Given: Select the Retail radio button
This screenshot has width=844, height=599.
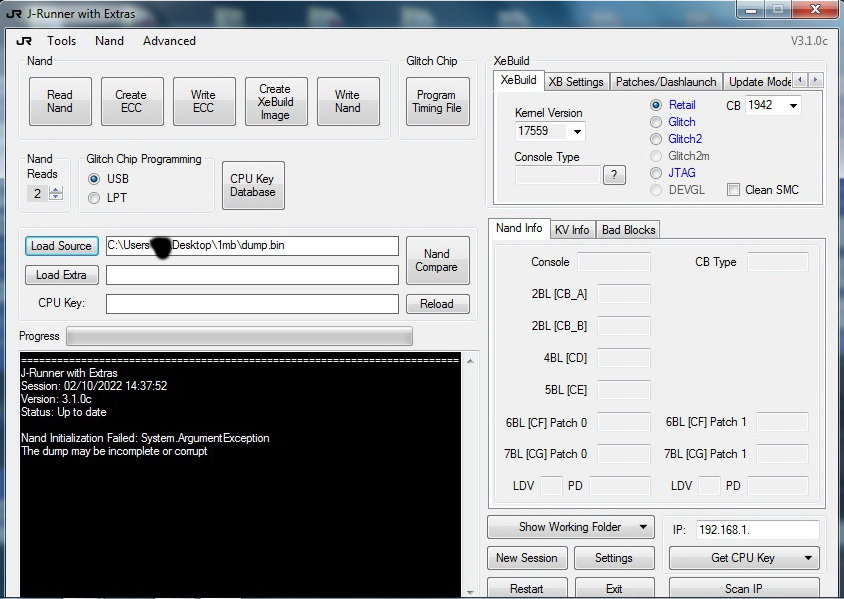Looking at the screenshot, I should (x=656, y=105).
